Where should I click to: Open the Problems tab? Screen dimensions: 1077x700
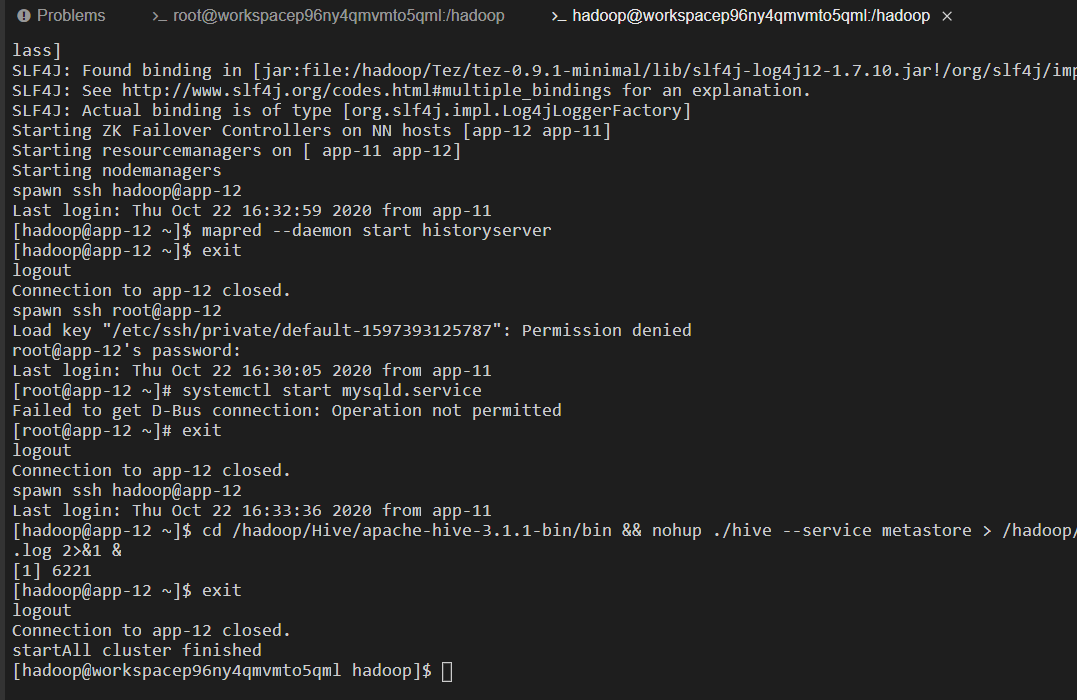tap(62, 16)
